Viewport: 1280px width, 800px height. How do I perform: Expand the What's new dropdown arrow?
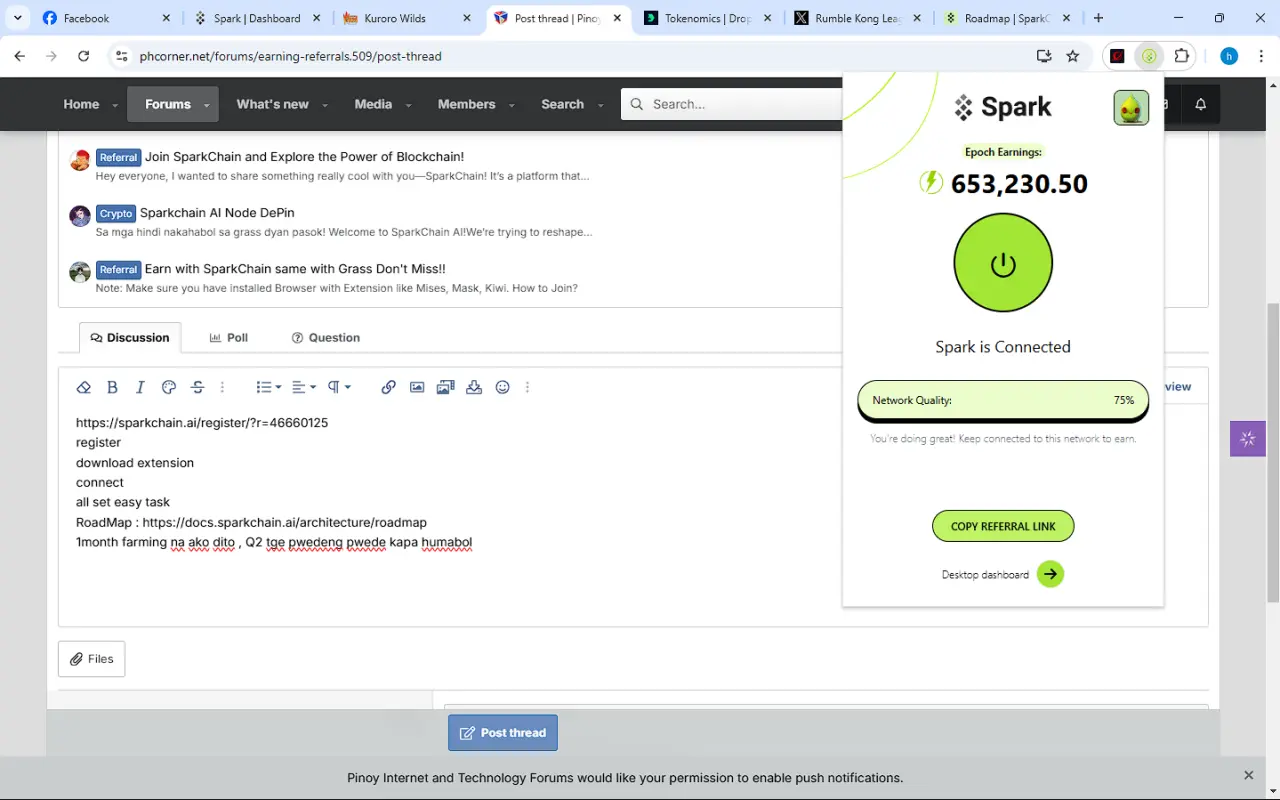pos(325,105)
